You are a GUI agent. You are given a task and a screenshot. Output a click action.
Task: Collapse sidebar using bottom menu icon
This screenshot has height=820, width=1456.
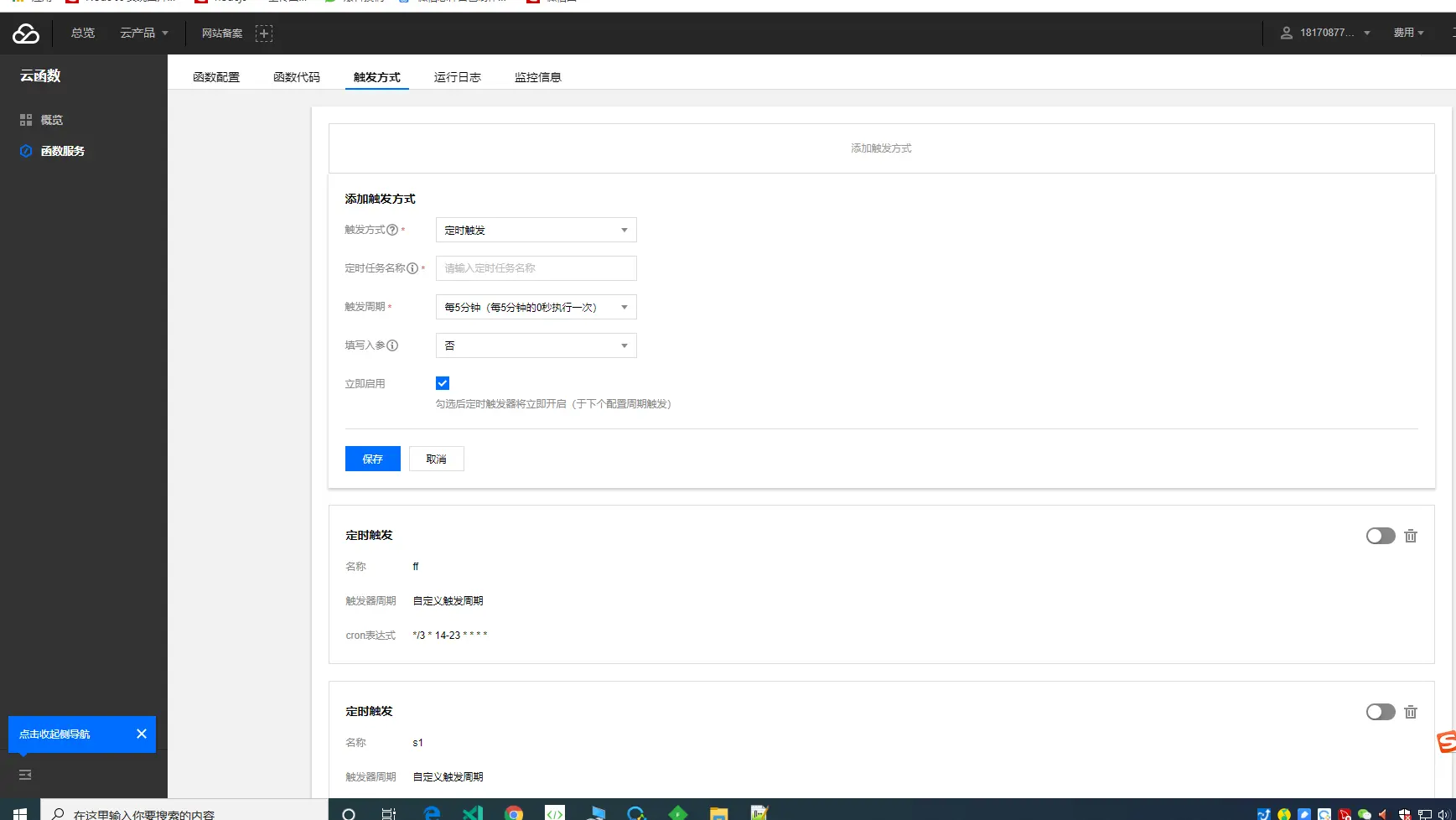click(x=25, y=775)
